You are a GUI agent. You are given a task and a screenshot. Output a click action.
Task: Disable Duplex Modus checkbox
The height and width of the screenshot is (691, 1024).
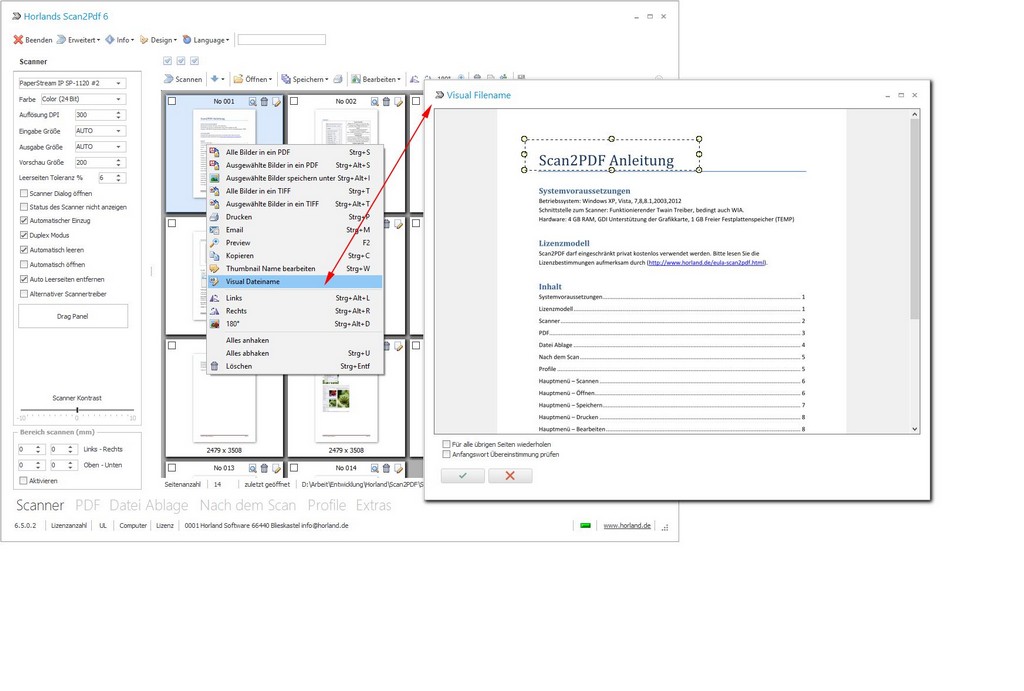(24, 235)
